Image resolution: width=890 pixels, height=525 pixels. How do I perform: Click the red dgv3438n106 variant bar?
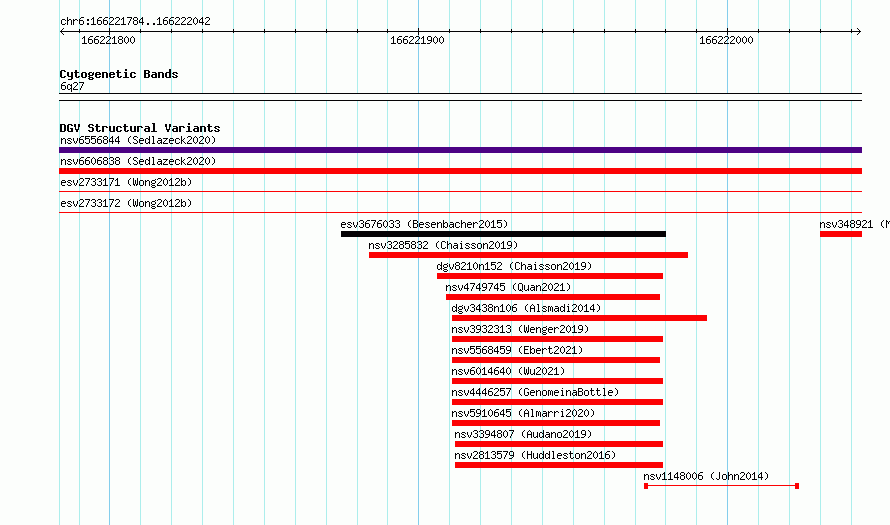coord(580,318)
